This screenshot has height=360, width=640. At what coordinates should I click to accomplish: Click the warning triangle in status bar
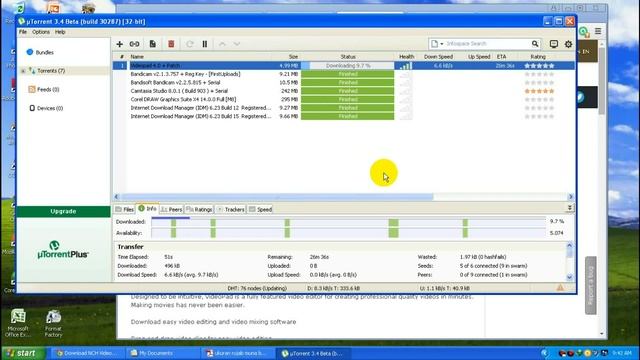tap(560, 288)
